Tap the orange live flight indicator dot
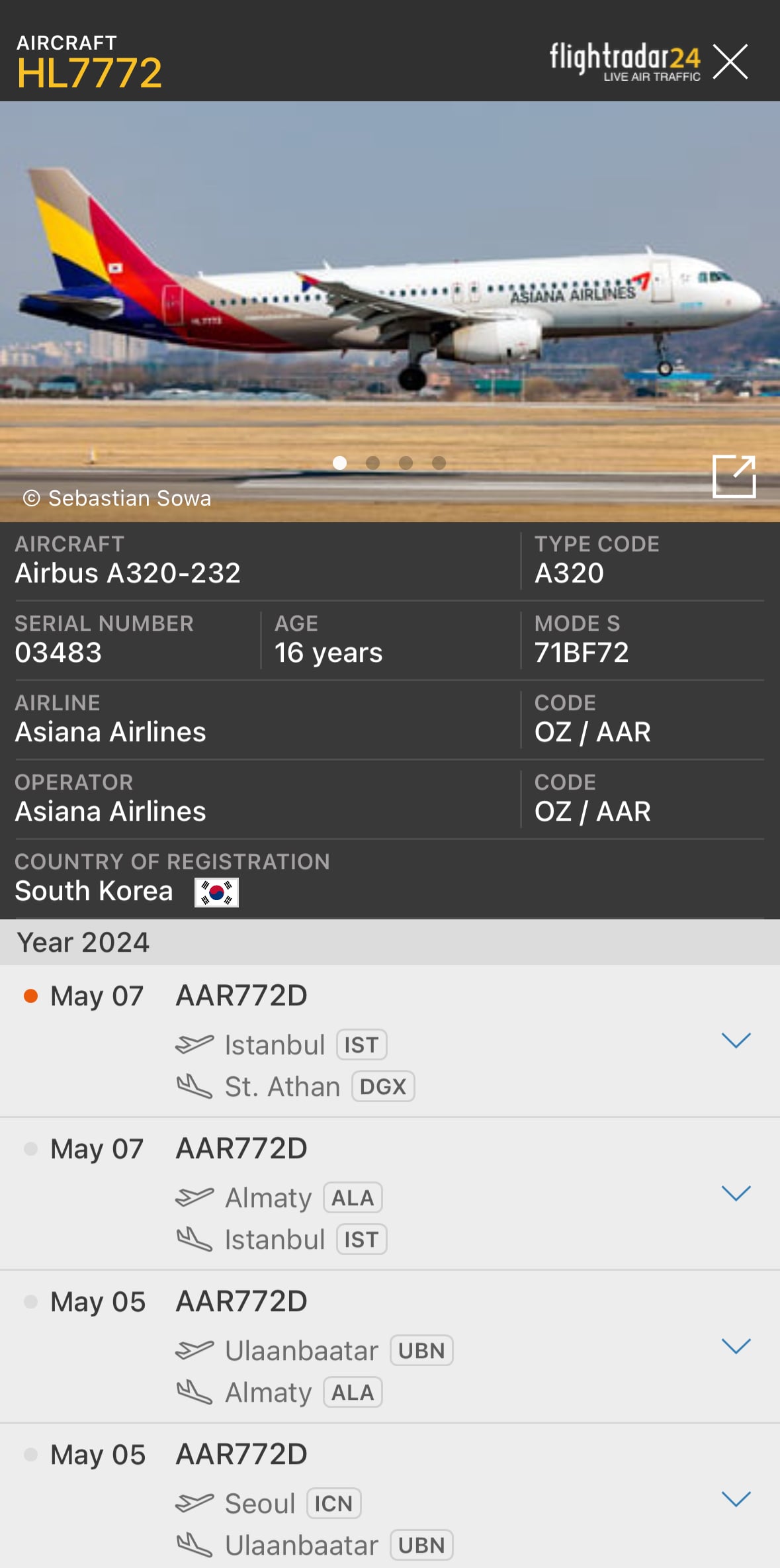Image resolution: width=780 pixels, height=1568 pixels. coord(30,995)
